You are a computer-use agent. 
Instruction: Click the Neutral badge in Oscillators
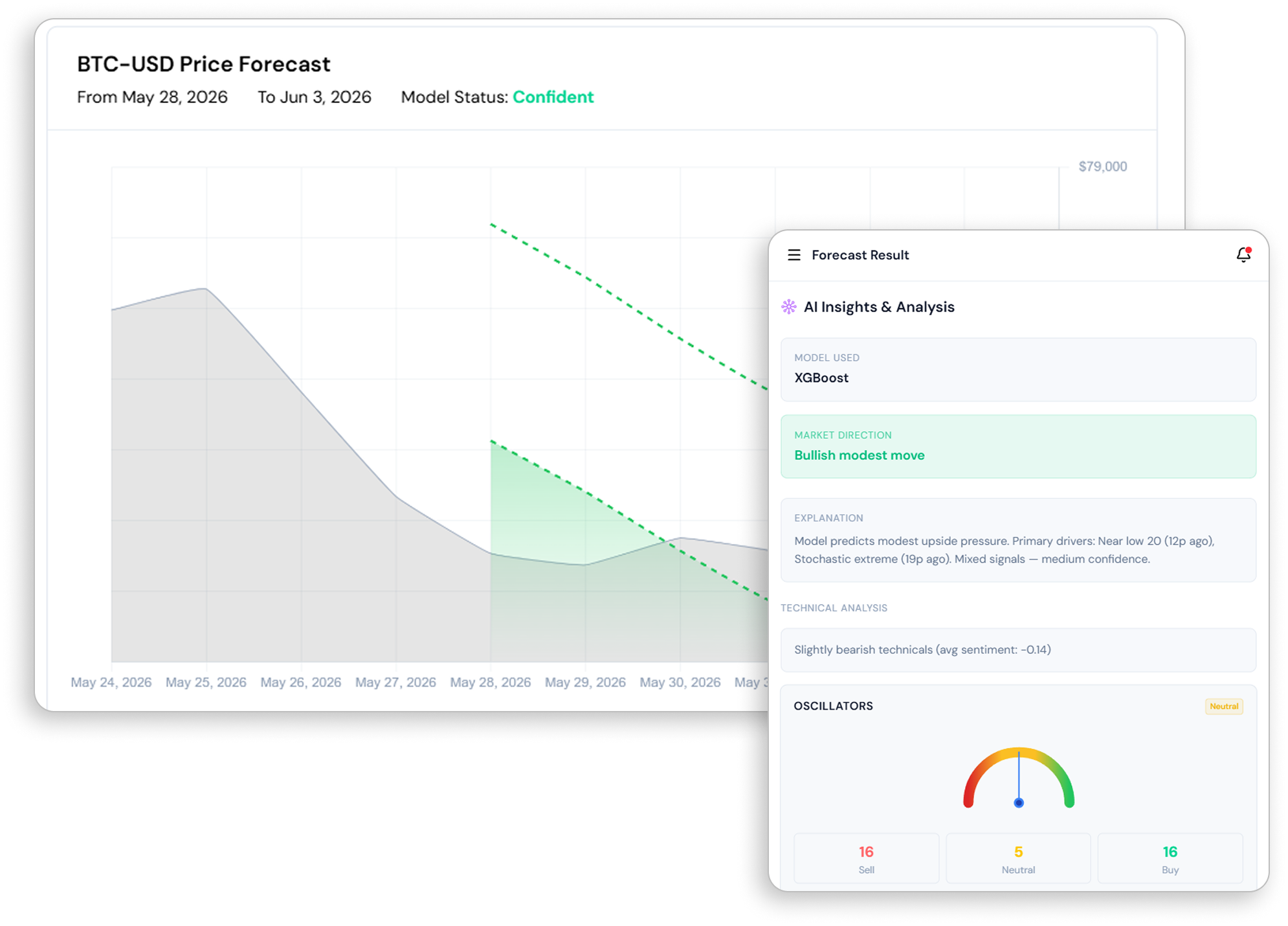tap(1224, 706)
